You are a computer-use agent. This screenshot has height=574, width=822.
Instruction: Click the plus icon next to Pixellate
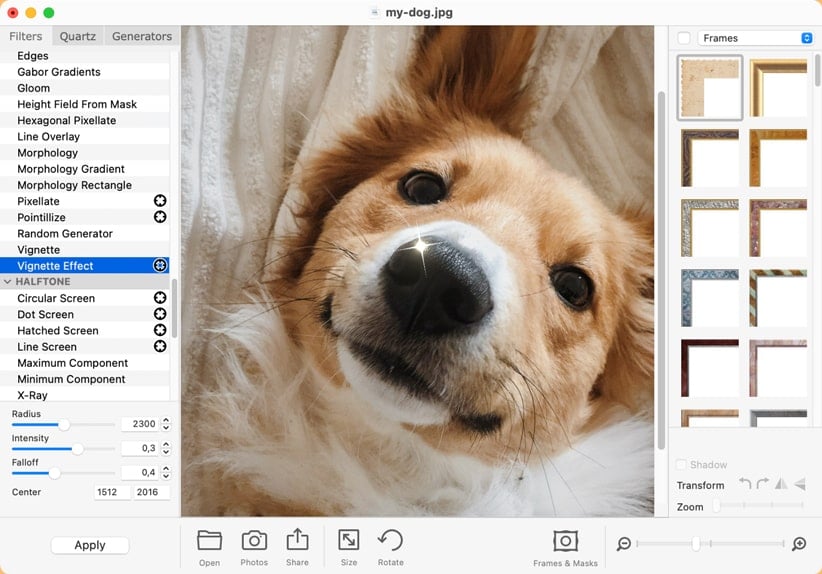[159, 201]
